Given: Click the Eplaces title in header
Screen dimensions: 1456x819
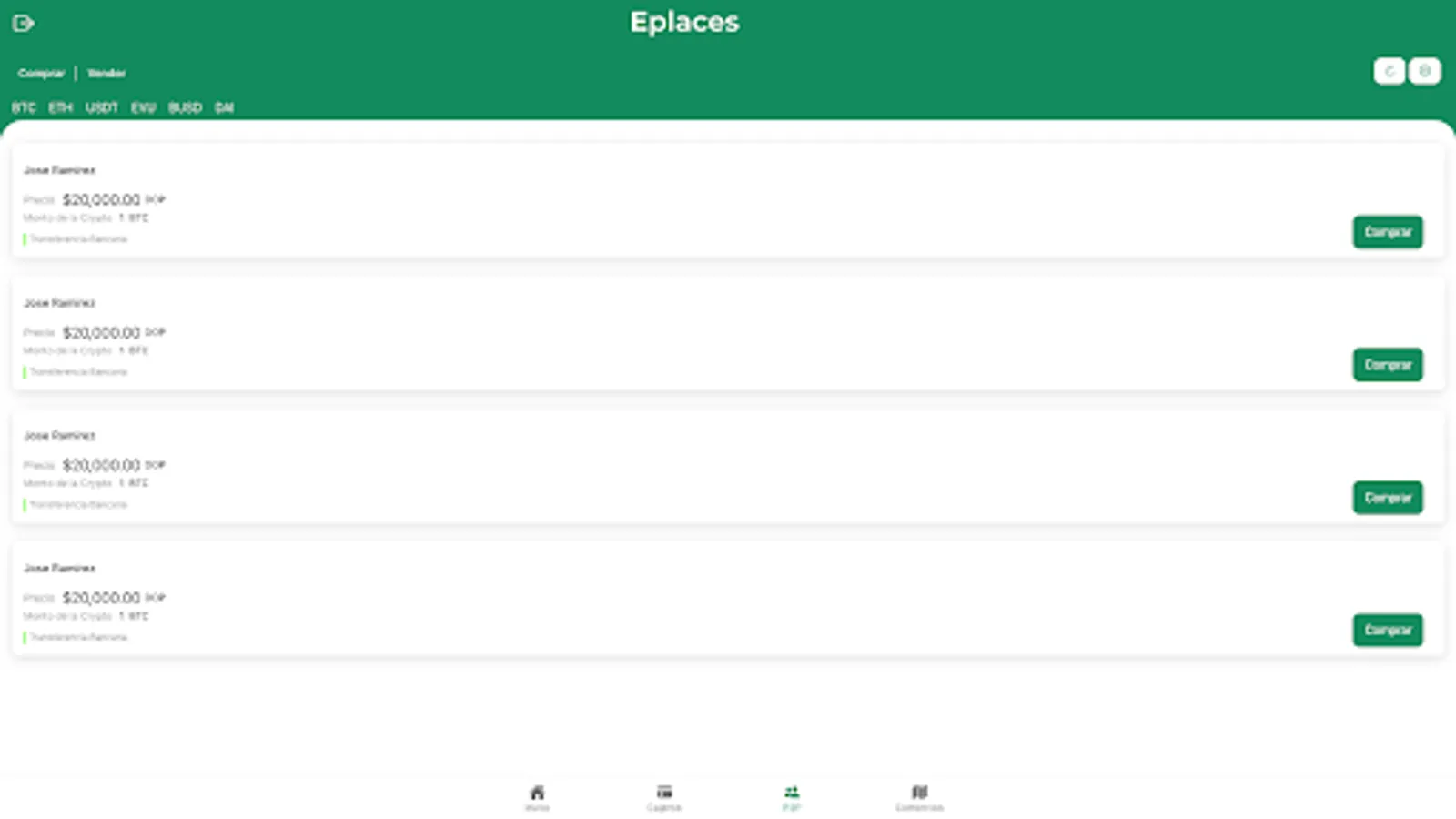Looking at the screenshot, I should tap(684, 22).
